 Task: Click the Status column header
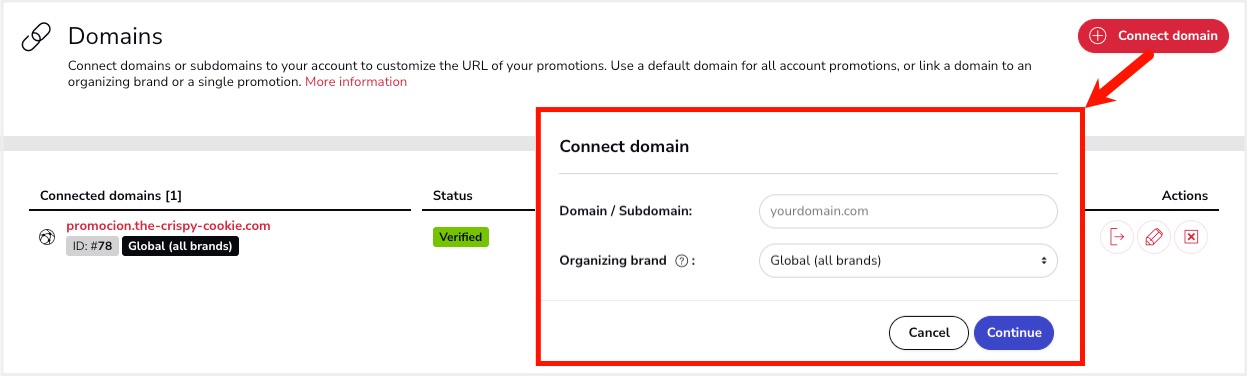[x=453, y=196]
